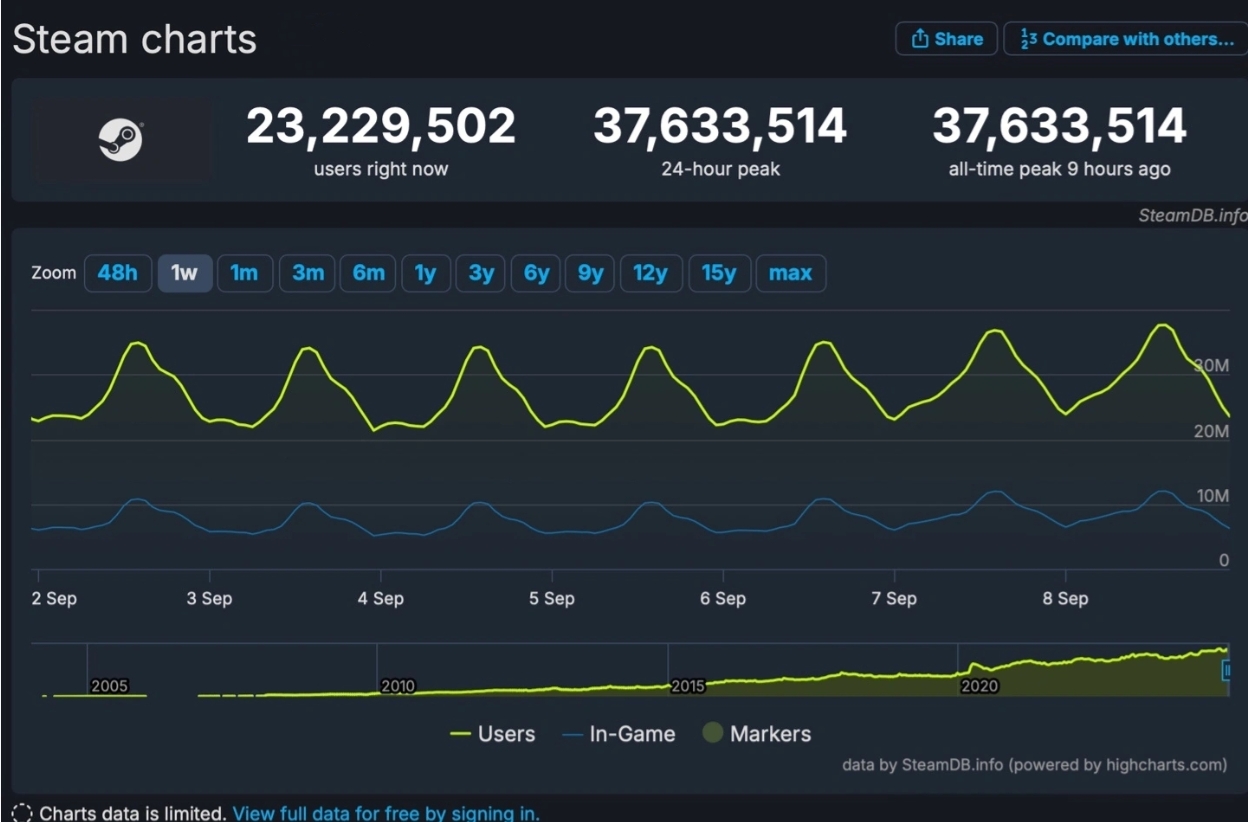Click all-time peak 9 hours ago text
Screen dimensions: 1248x822
point(1059,169)
